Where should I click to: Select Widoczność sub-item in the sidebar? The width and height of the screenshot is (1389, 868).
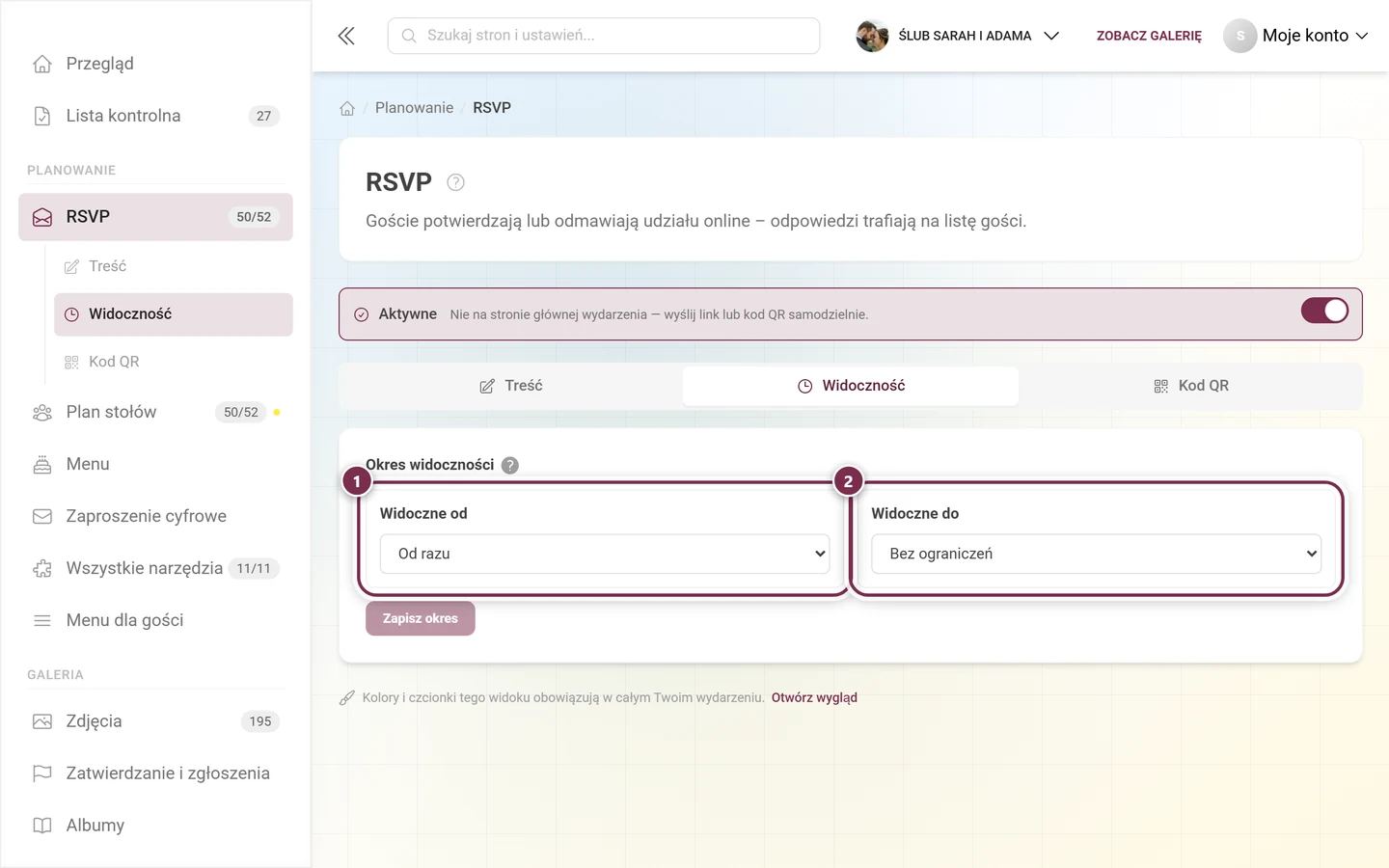174,314
